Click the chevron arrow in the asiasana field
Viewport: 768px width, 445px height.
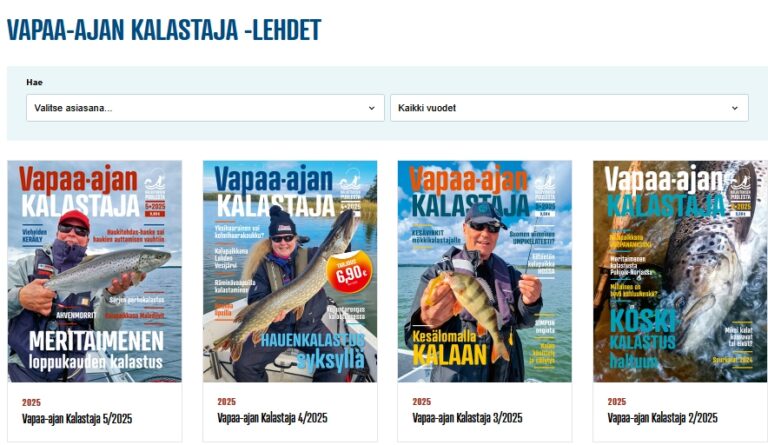[371, 108]
